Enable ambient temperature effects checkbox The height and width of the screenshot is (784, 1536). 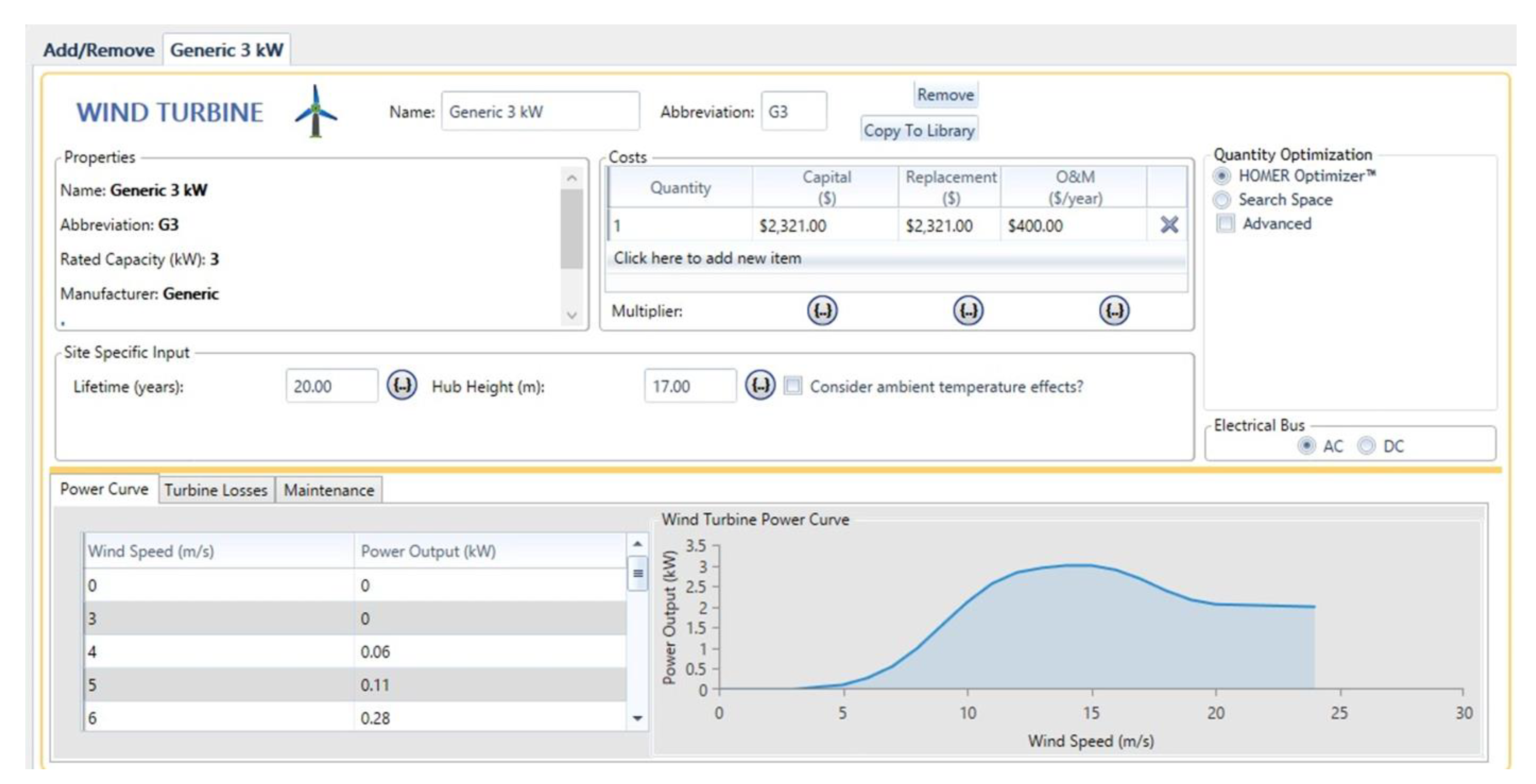coord(793,386)
